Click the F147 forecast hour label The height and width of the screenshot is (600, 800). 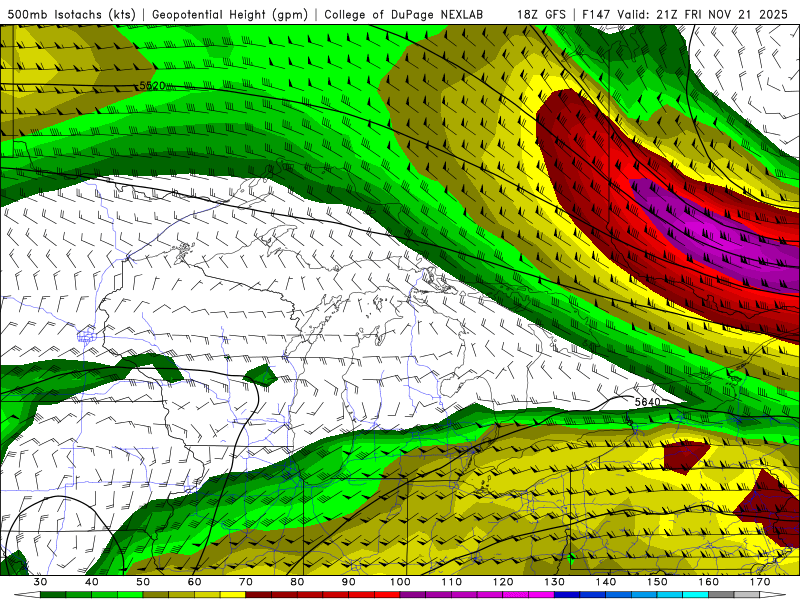click(597, 14)
